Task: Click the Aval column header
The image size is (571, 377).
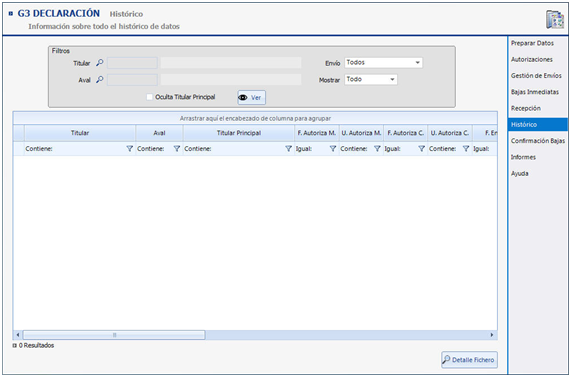Action: pos(159,133)
